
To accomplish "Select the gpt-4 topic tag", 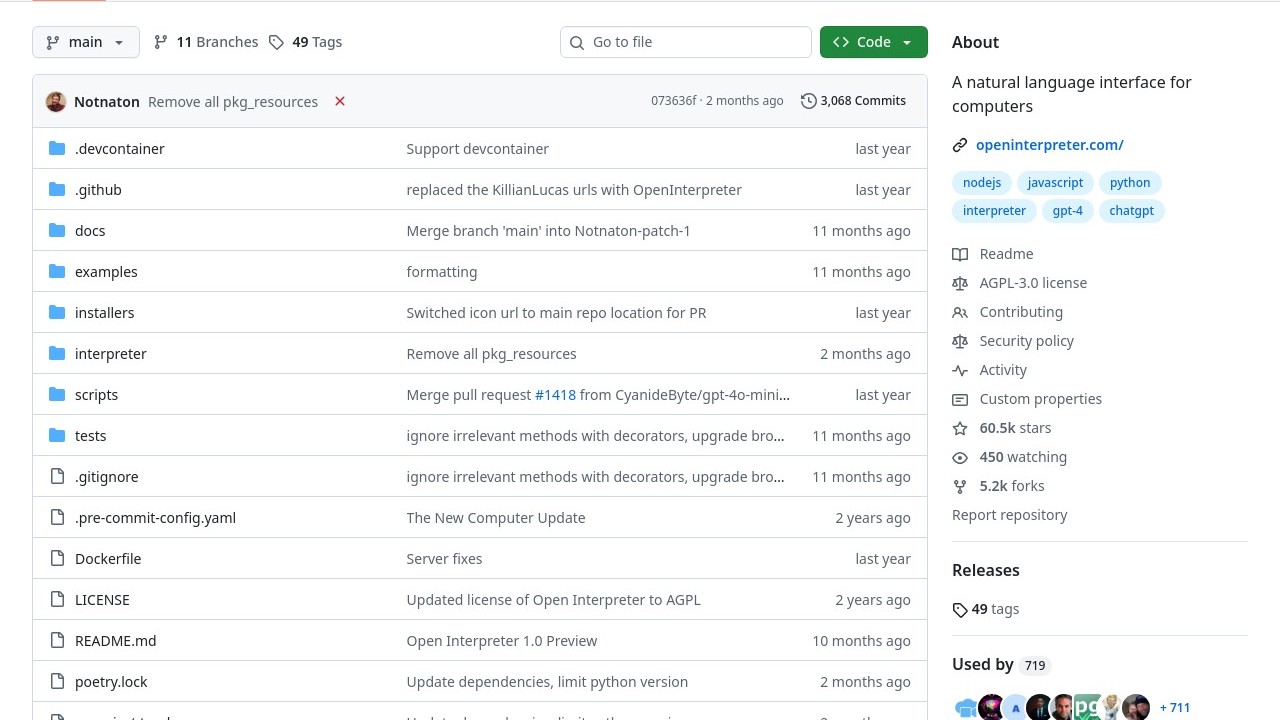I will [x=1067, y=211].
